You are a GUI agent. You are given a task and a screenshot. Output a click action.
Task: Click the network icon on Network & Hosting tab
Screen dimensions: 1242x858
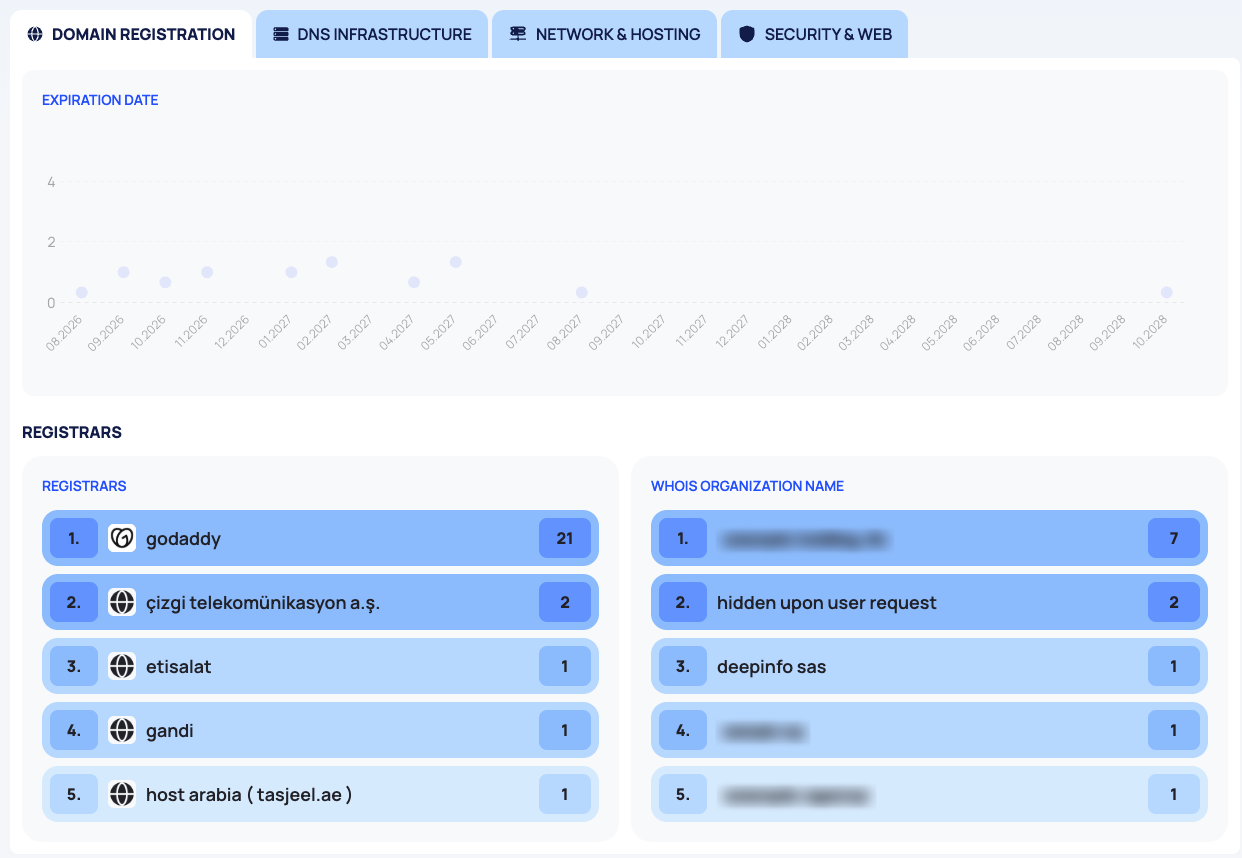click(518, 34)
